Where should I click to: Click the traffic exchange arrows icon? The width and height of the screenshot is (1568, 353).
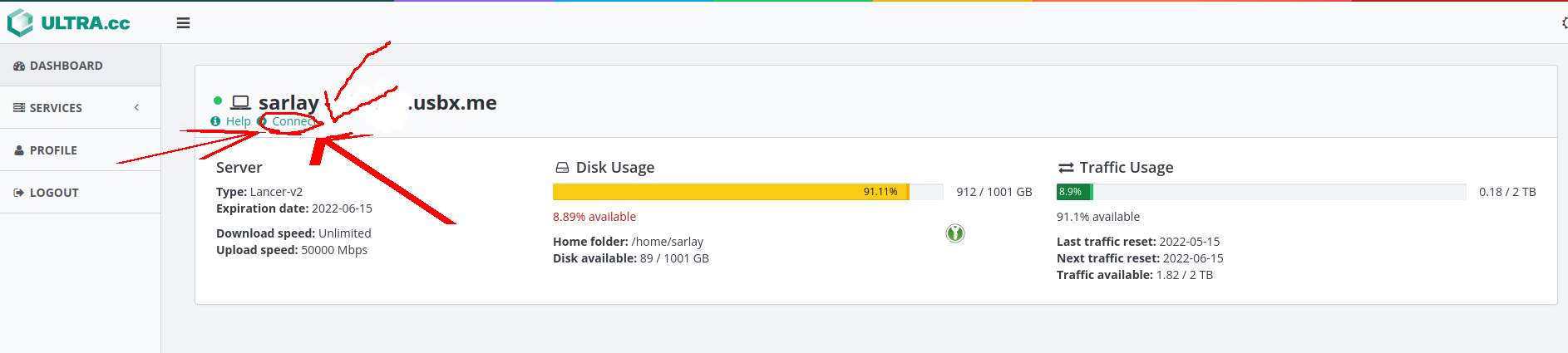[1066, 168]
